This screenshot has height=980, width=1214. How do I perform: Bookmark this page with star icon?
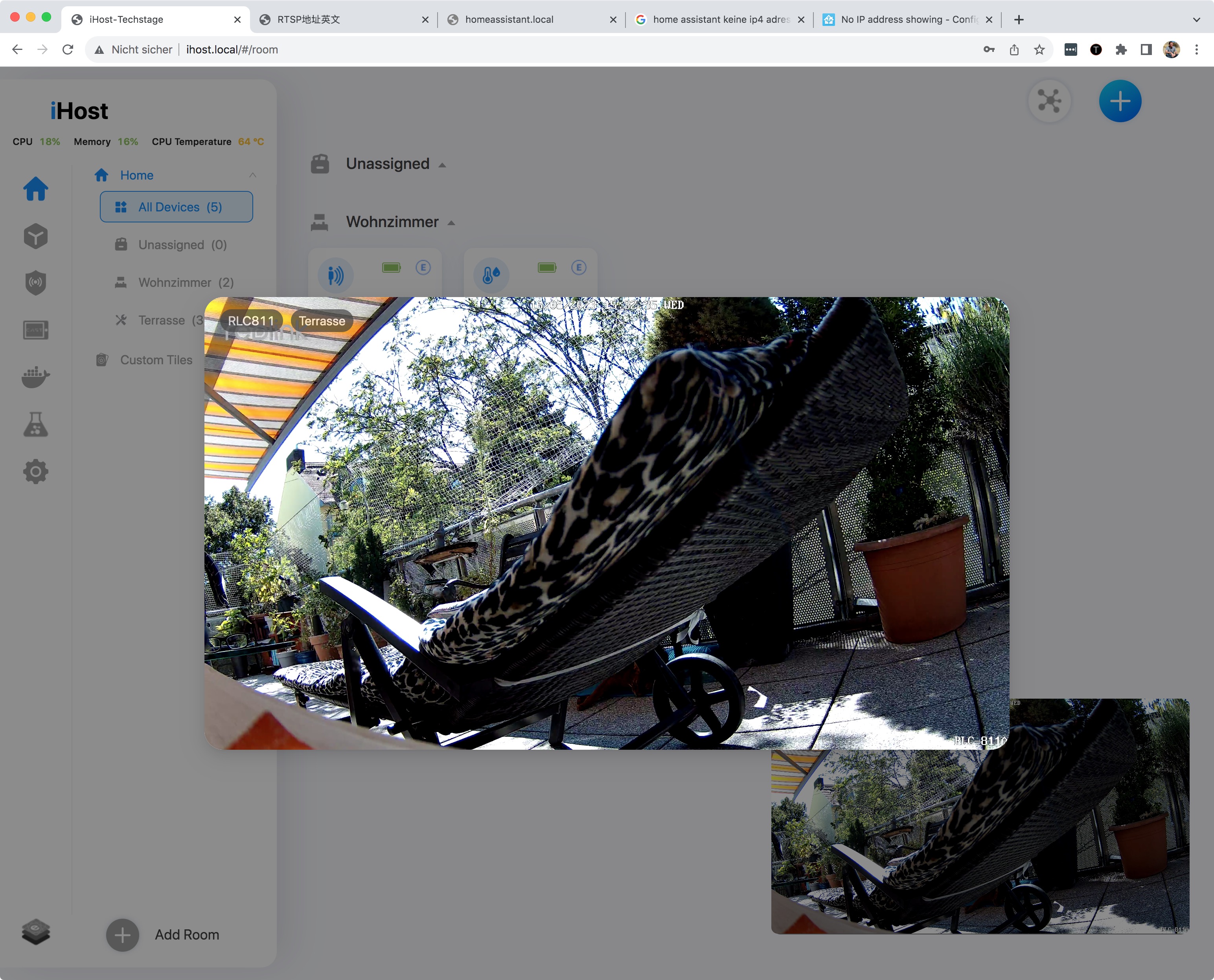click(x=1039, y=50)
